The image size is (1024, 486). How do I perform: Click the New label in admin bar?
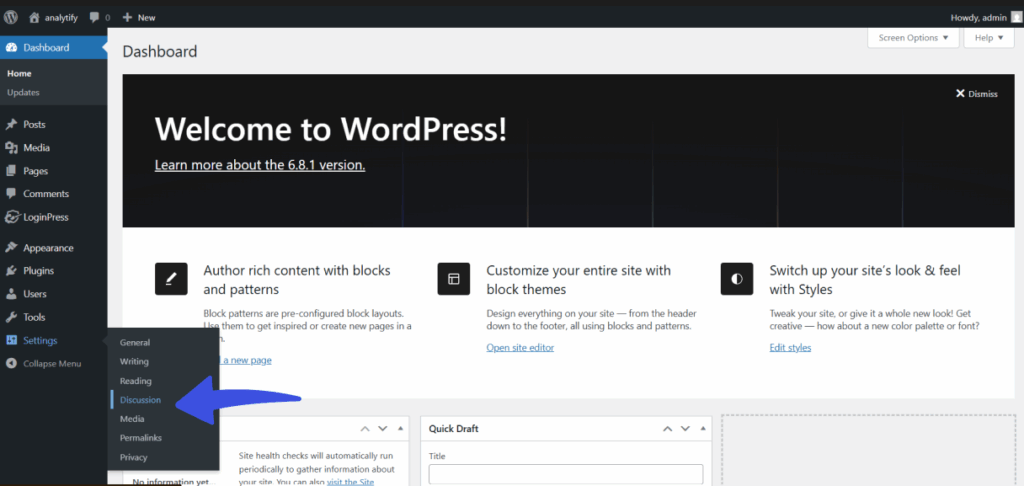(x=146, y=18)
